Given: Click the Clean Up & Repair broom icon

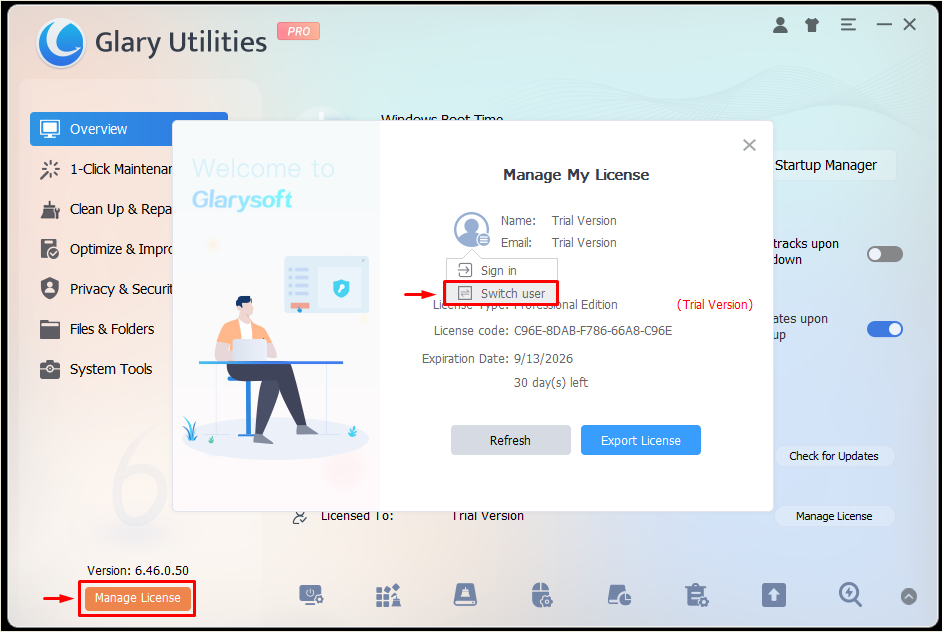Looking at the screenshot, I should pyautogui.click(x=50, y=210).
